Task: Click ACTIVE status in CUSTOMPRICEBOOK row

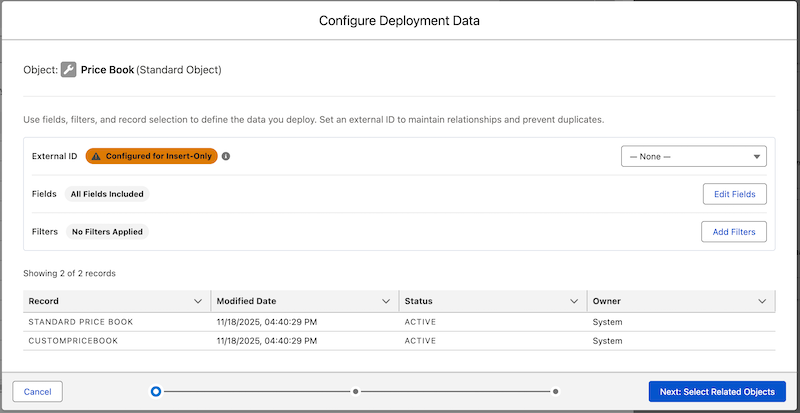Action: click(420, 341)
